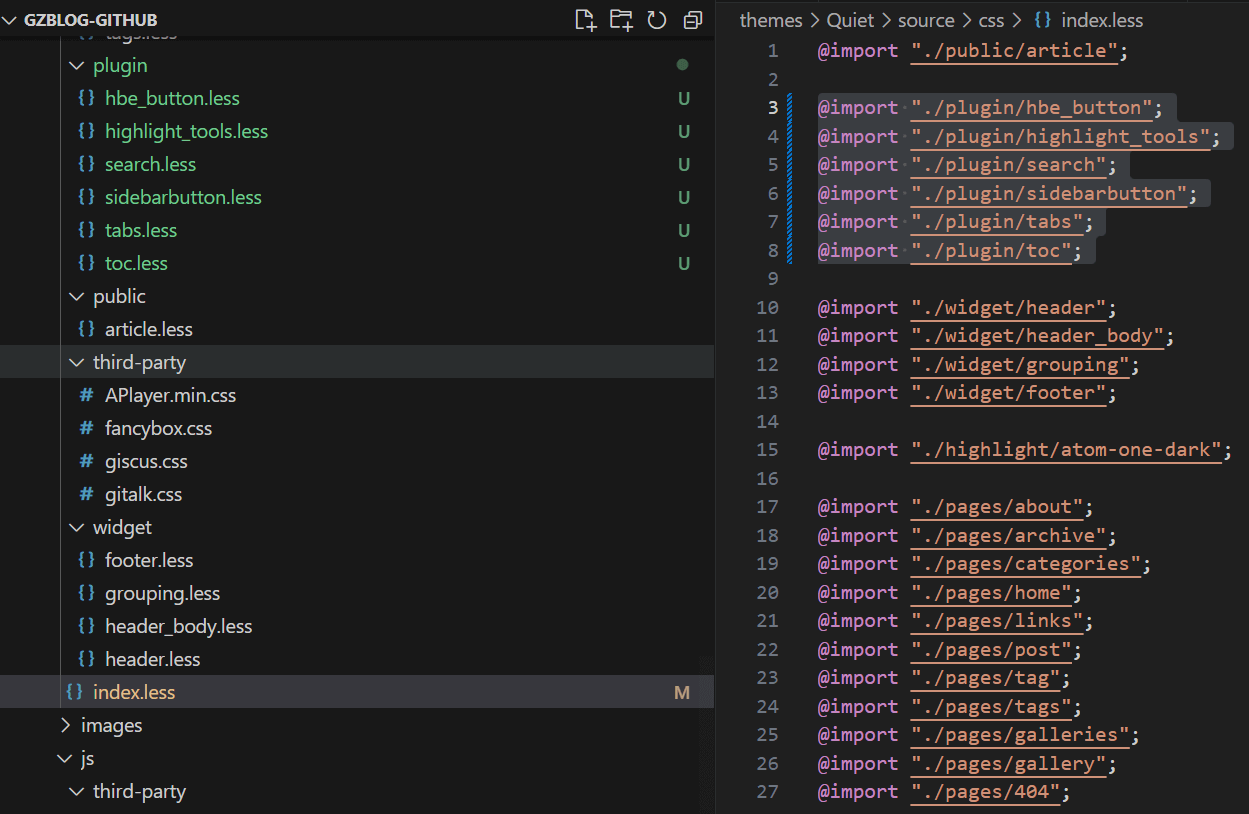Click the file icon beside hbe_button.less
1249x814 pixels.
(x=87, y=98)
